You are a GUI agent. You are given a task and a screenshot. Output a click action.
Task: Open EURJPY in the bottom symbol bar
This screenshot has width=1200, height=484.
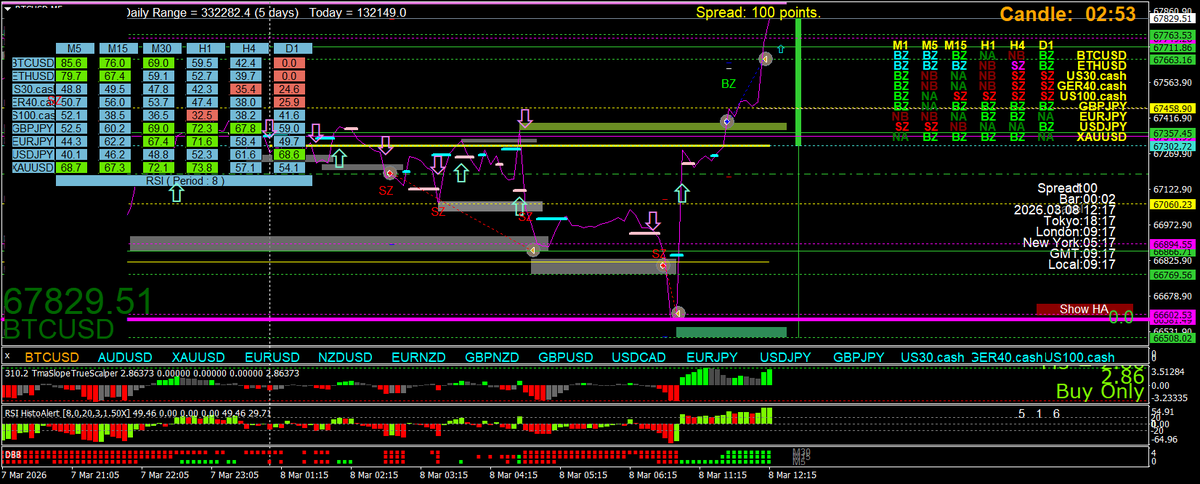(x=712, y=357)
